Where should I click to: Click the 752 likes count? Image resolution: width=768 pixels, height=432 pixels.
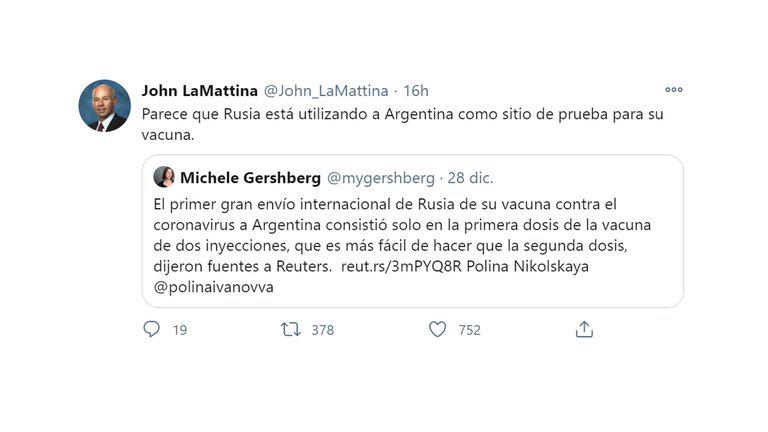[469, 330]
